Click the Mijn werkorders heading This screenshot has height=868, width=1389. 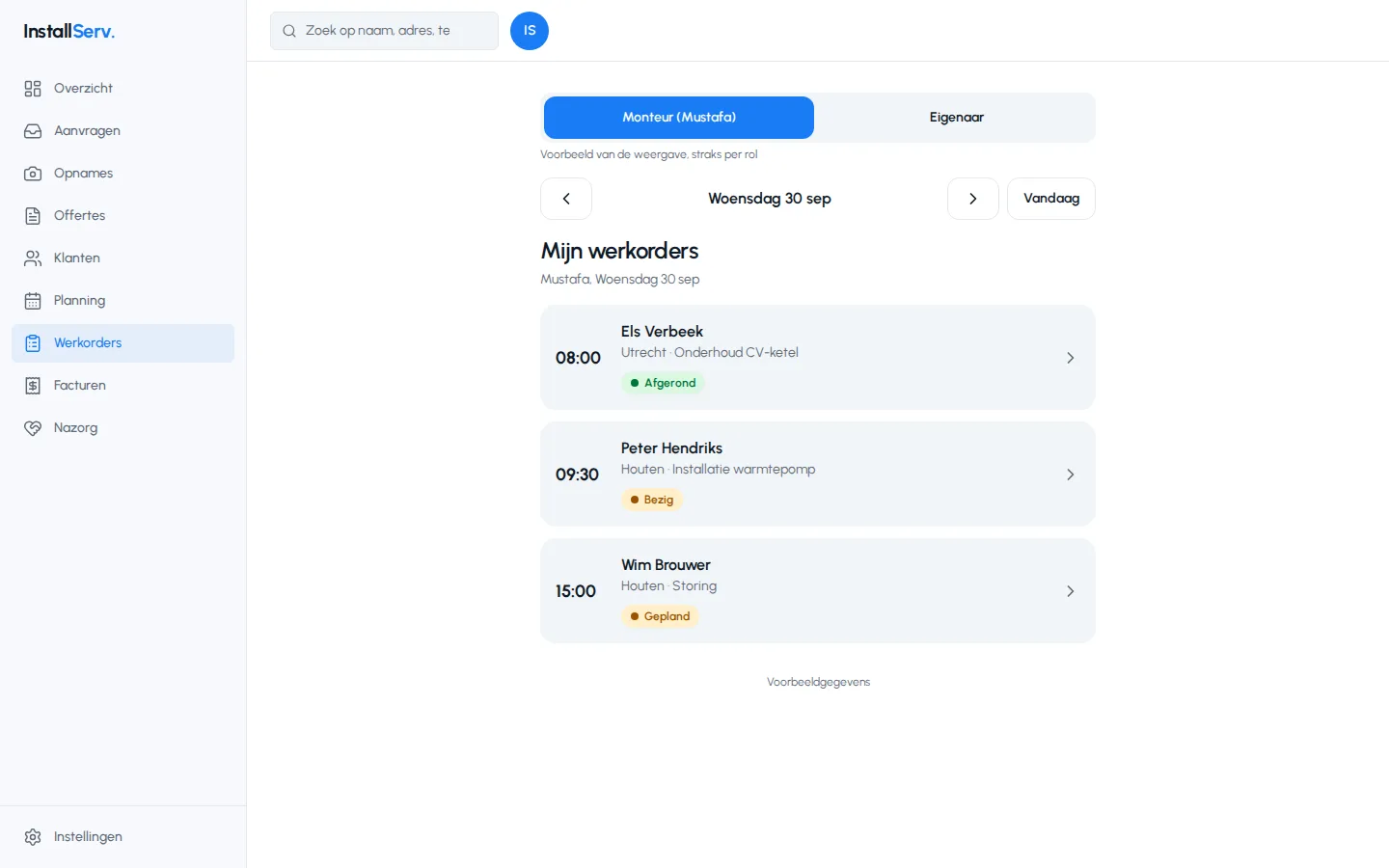pyautogui.click(x=619, y=251)
